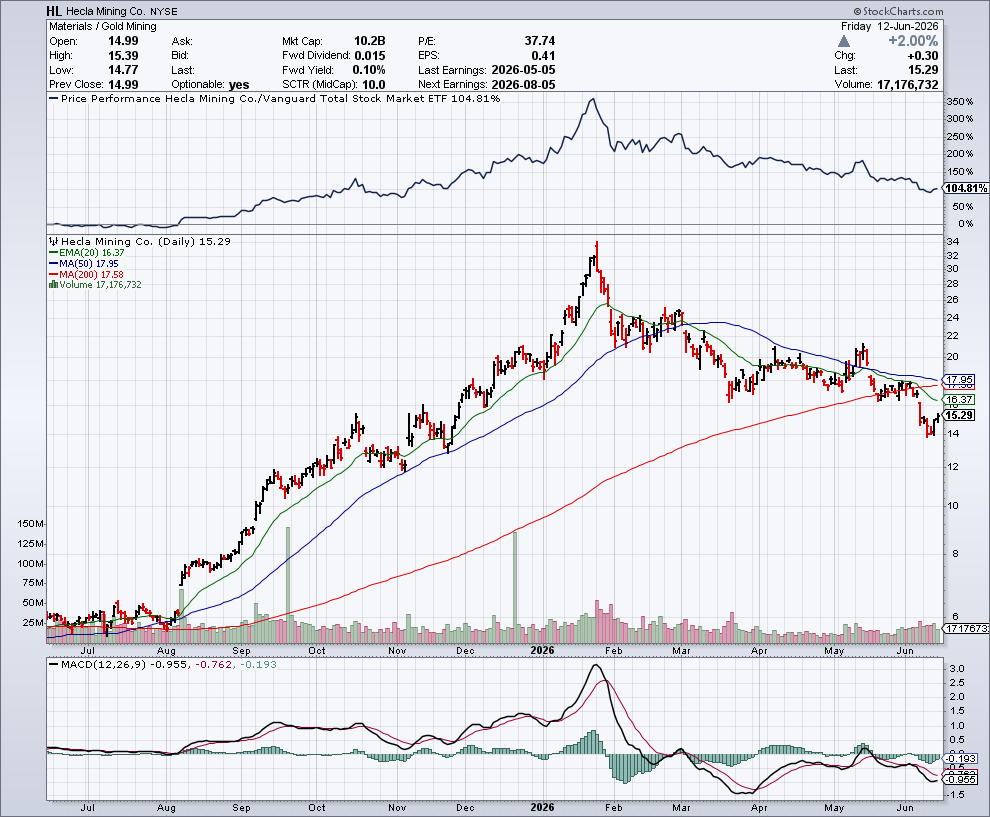The image size is (990, 817).
Task: Click the Mkt Cap value 10.2B
Action: 369,41
